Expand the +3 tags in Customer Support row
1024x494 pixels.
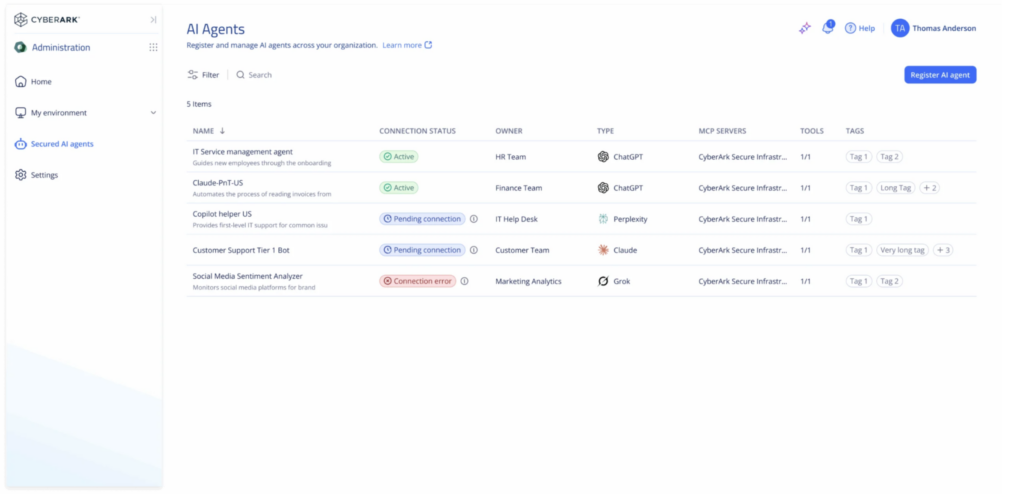coord(943,250)
